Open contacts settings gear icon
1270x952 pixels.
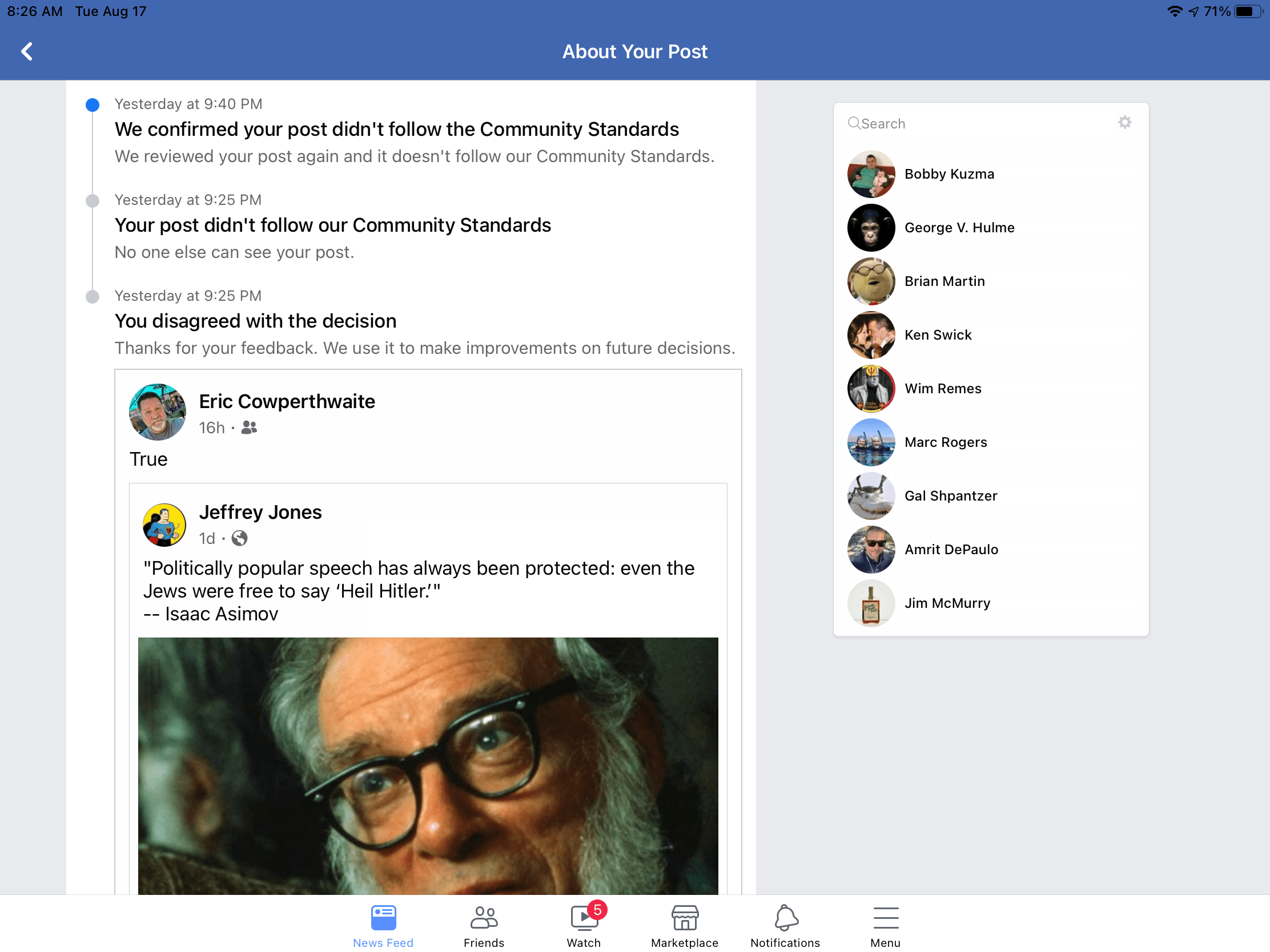pos(1124,123)
